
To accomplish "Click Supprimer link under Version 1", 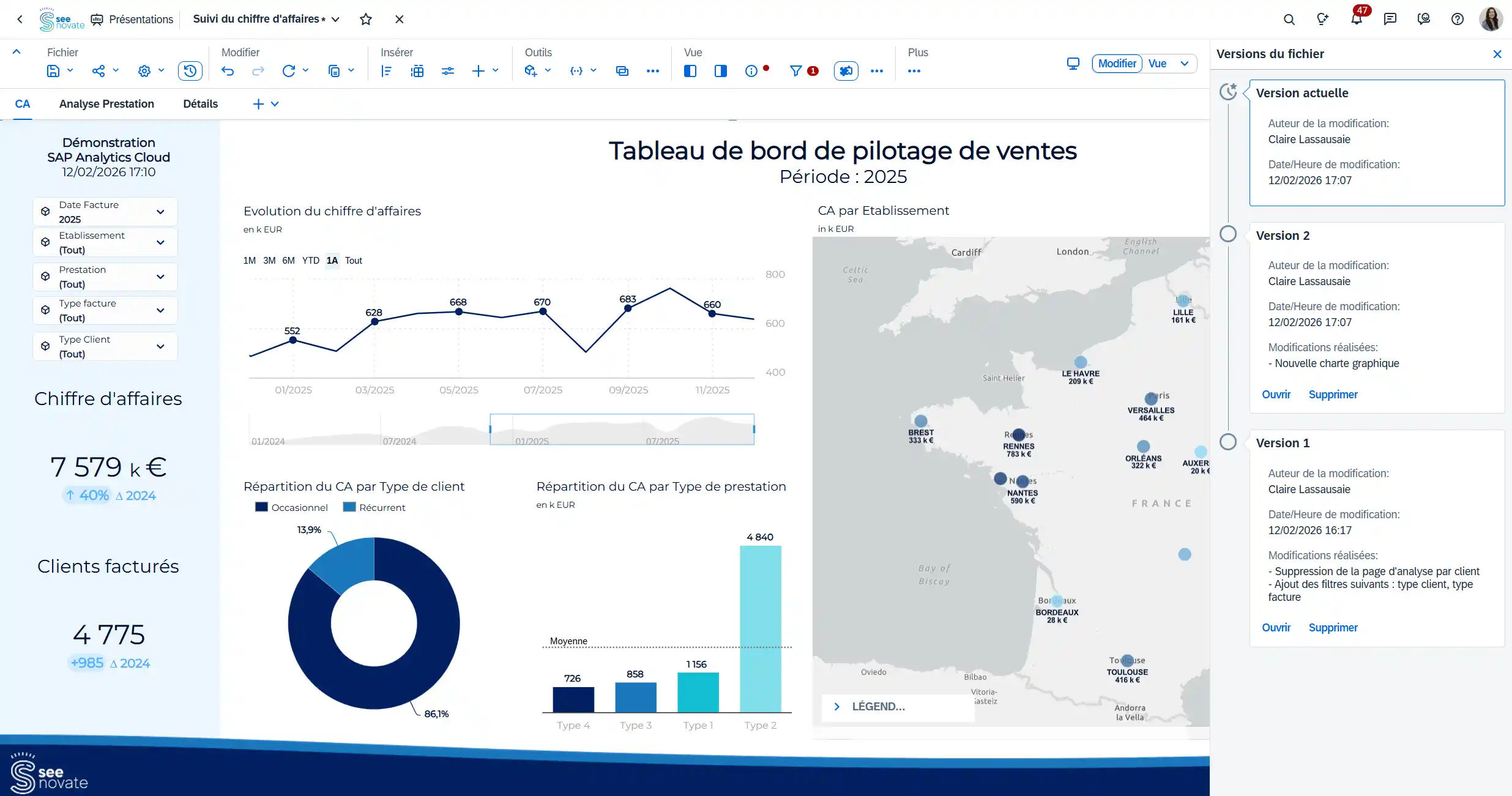I will [x=1333, y=628].
